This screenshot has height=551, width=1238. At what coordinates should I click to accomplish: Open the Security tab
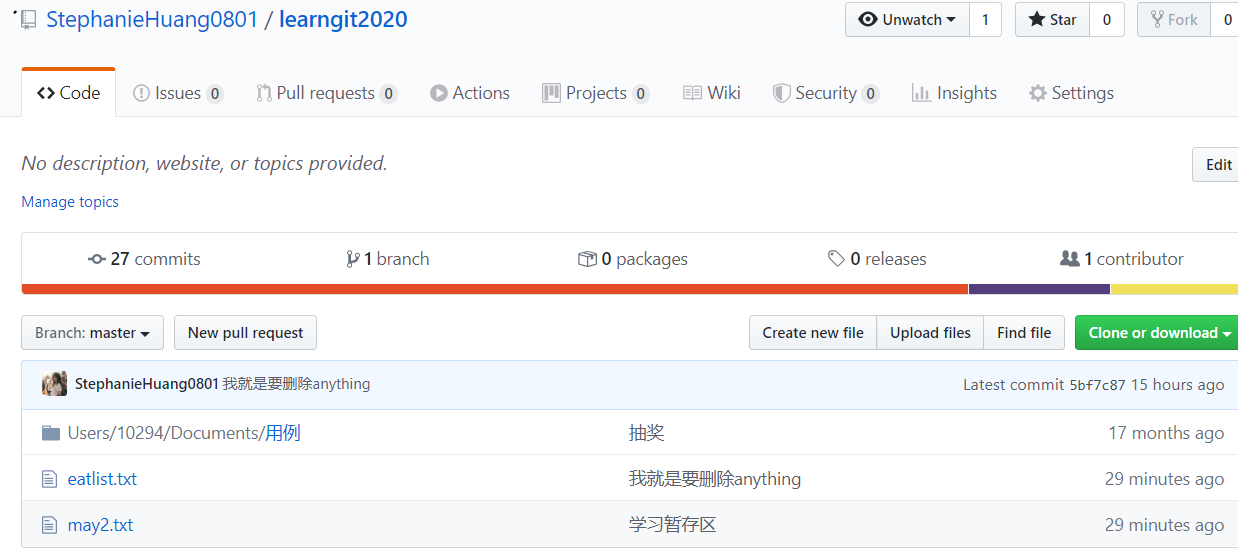(826, 93)
